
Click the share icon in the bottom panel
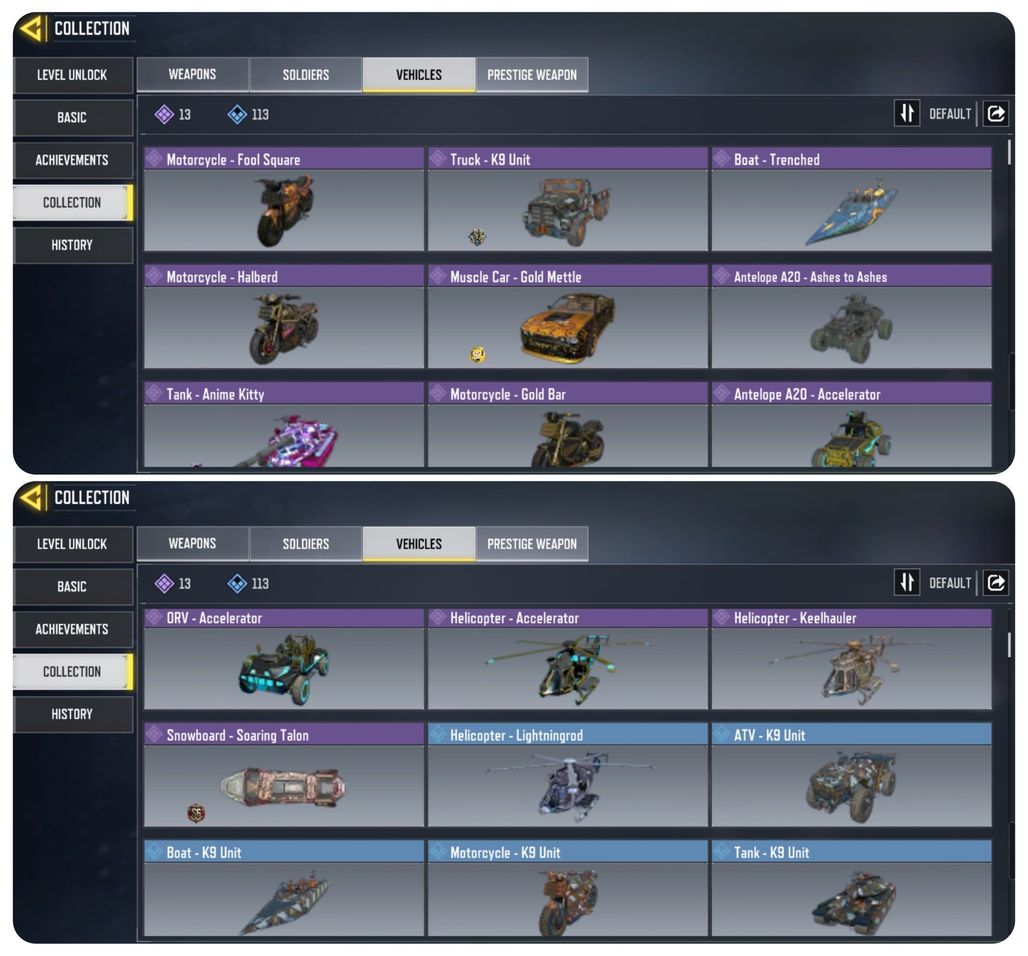[995, 583]
